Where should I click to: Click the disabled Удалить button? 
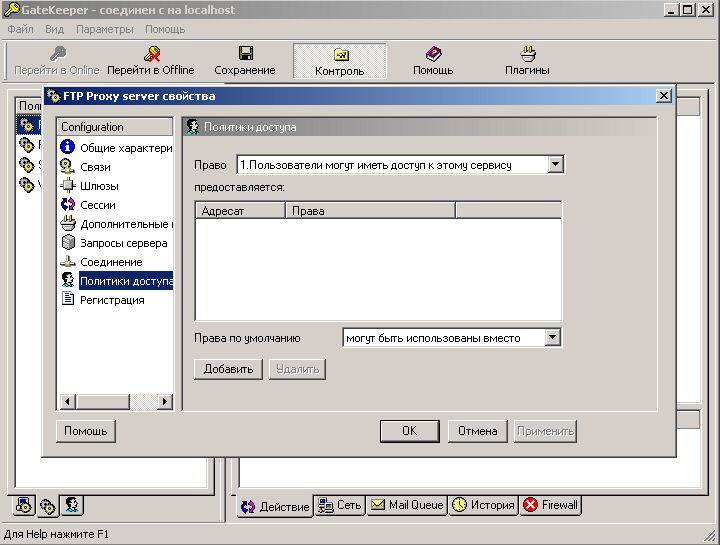tap(298, 369)
